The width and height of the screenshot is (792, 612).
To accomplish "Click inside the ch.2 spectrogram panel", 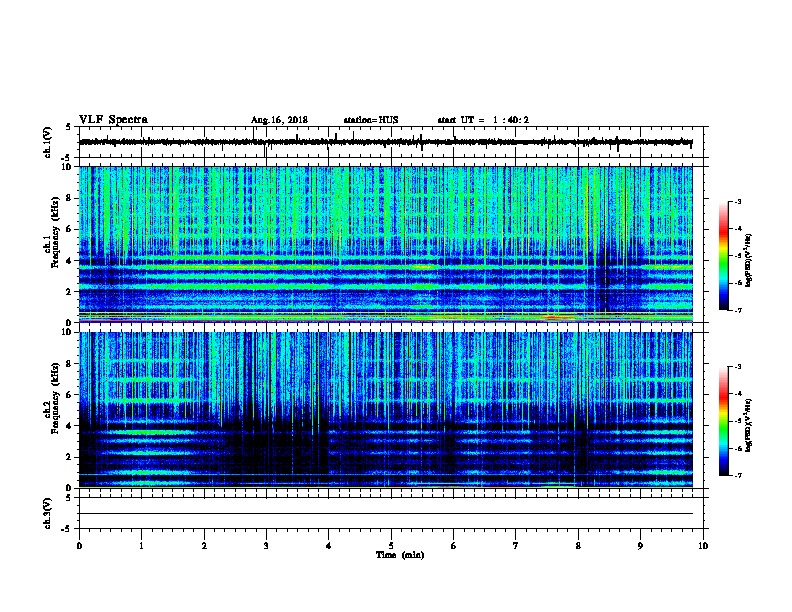I will pyautogui.click(x=386, y=410).
